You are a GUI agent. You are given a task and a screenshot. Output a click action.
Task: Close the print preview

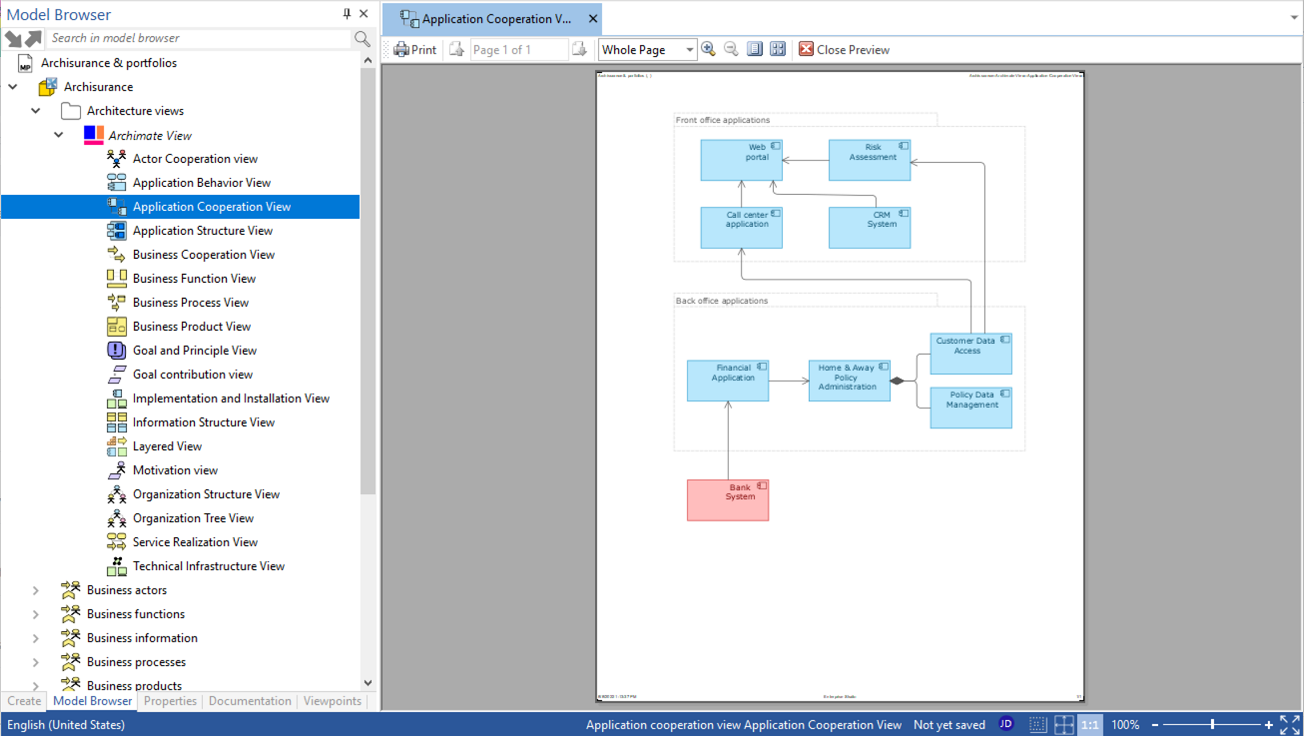pos(844,49)
